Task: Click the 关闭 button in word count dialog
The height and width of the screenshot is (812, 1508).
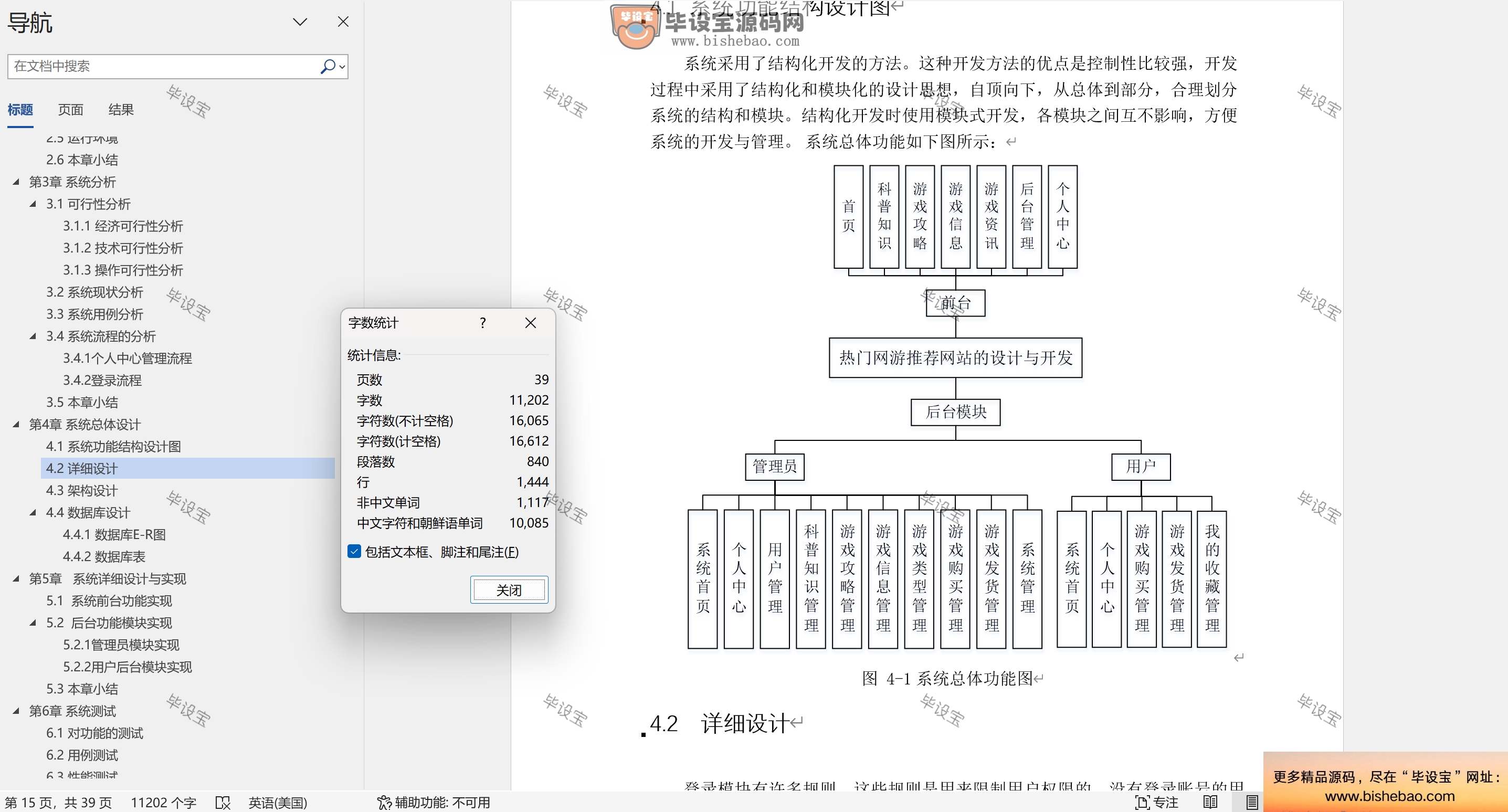Action: pos(509,589)
